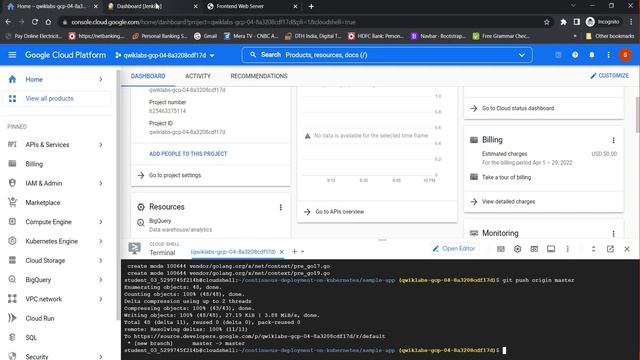The image size is (640, 360).
Task: Go to Home in sidebar
Action: (x=34, y=79)
